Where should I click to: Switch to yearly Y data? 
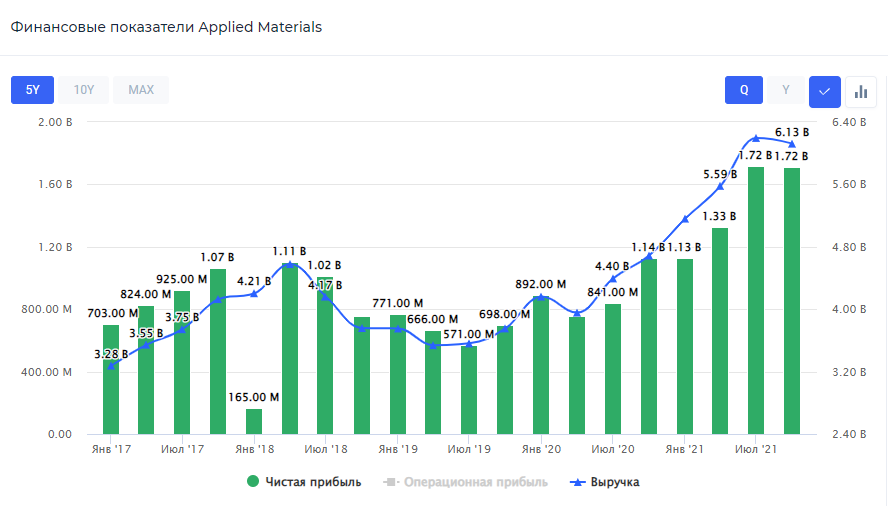[x=786, y=90]
